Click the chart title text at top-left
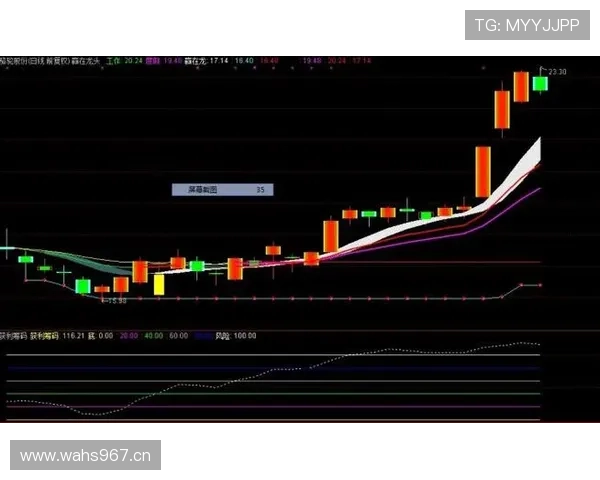This screenshot has width=600, height=480. 50,61
